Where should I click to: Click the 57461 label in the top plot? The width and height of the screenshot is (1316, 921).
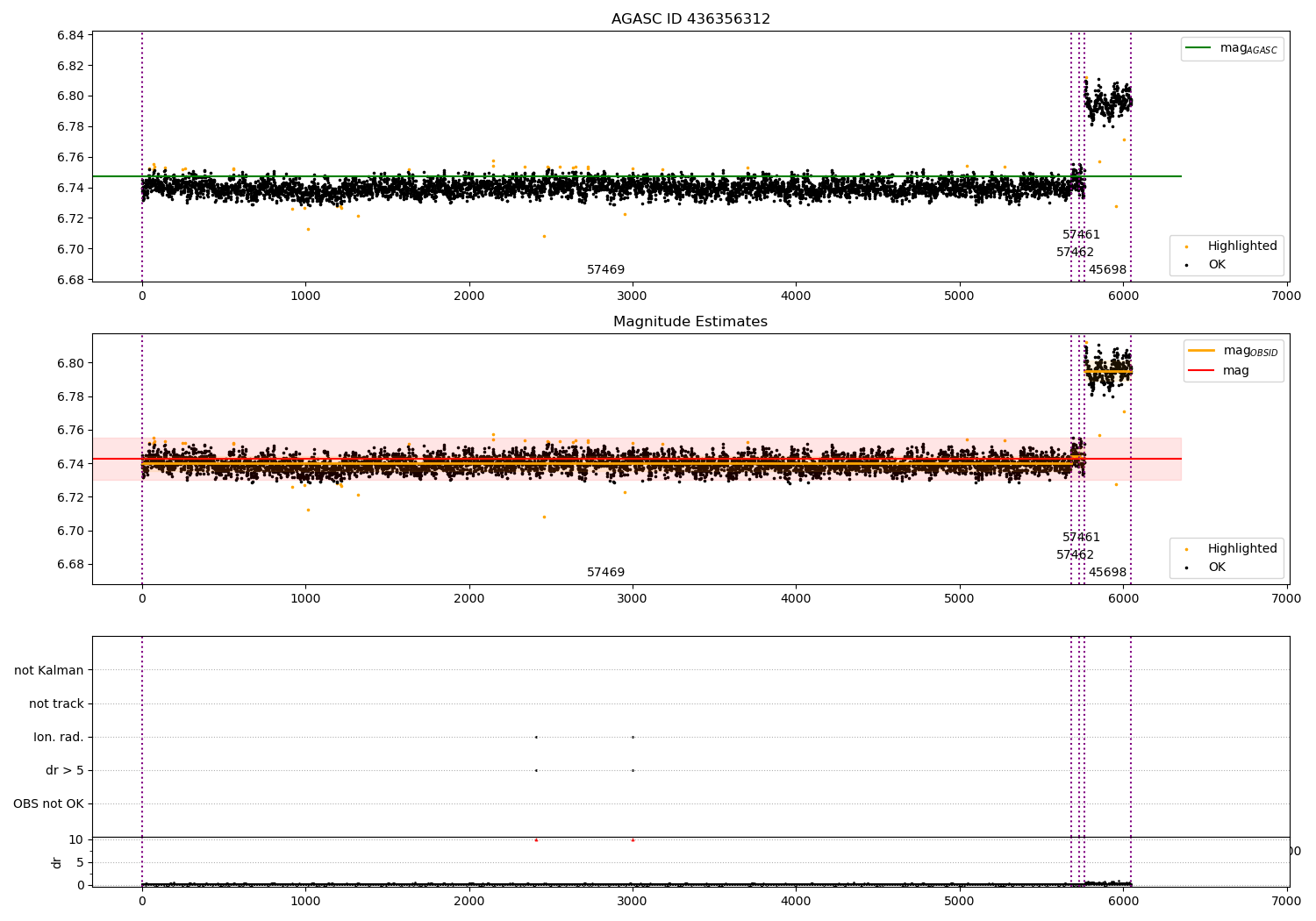[x=1081, y=235]
